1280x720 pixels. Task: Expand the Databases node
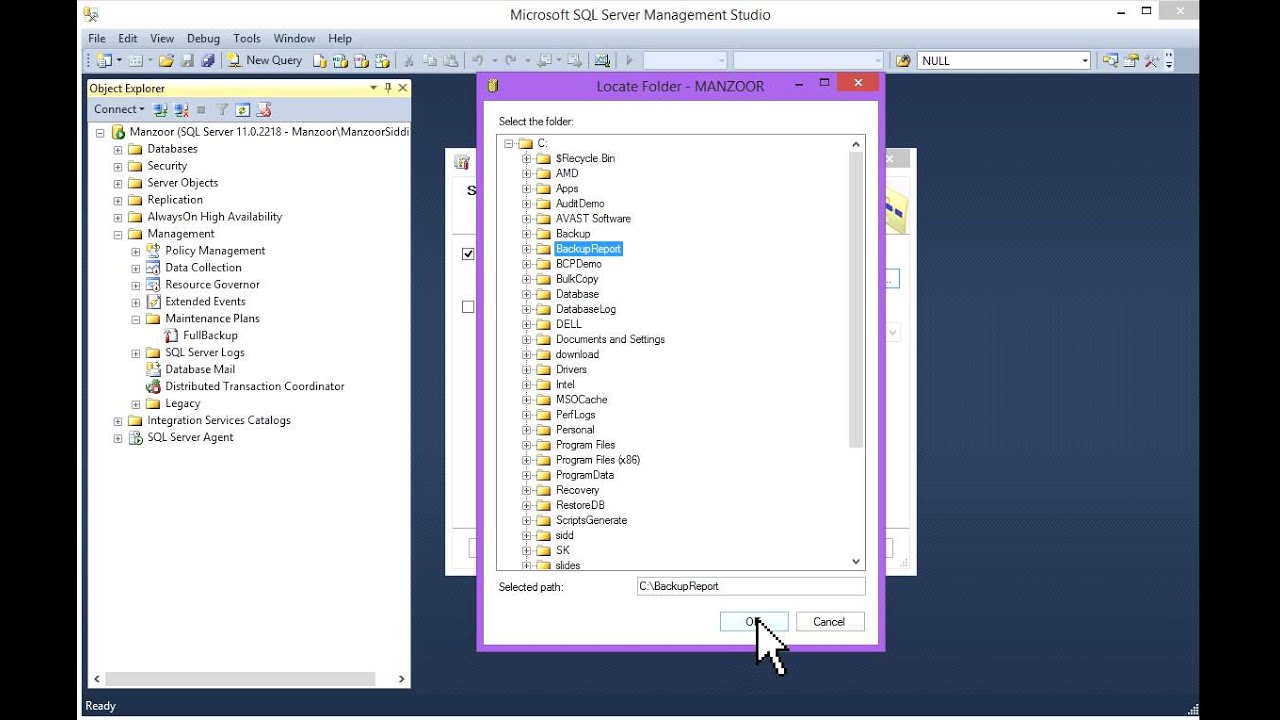click(x=118, y=149)
